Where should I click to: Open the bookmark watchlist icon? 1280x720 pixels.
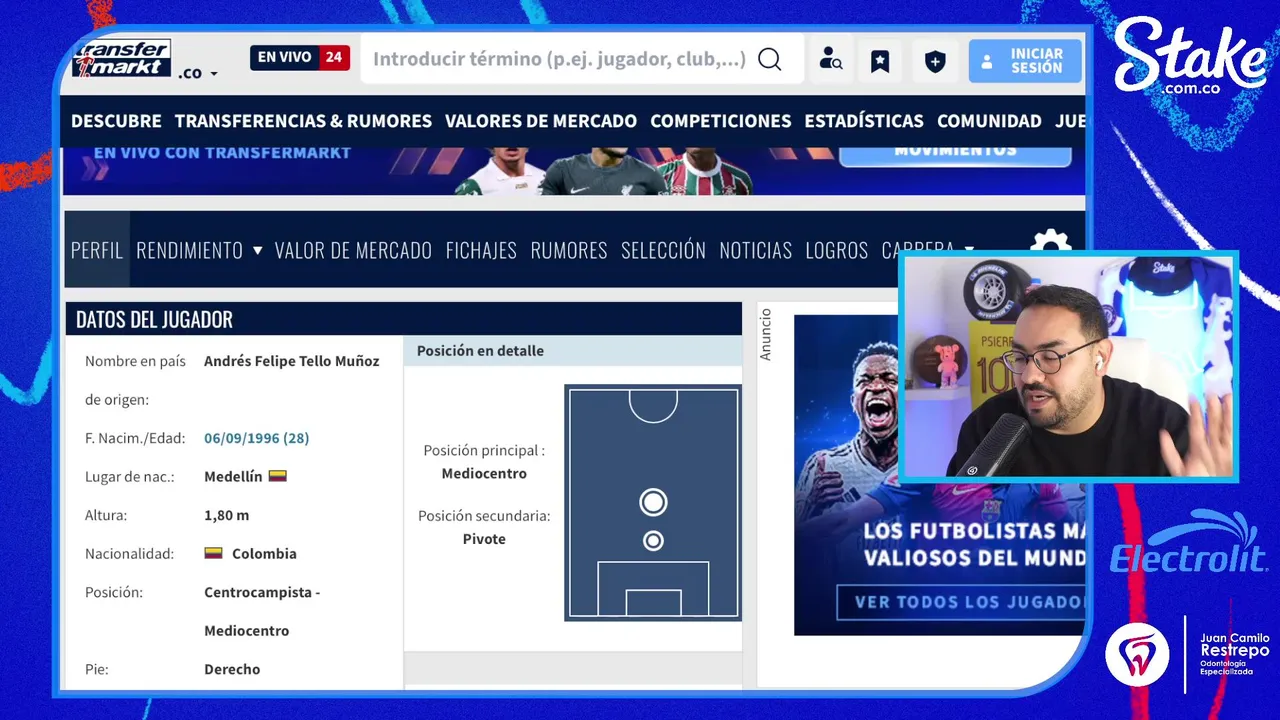tap(880, 61)
